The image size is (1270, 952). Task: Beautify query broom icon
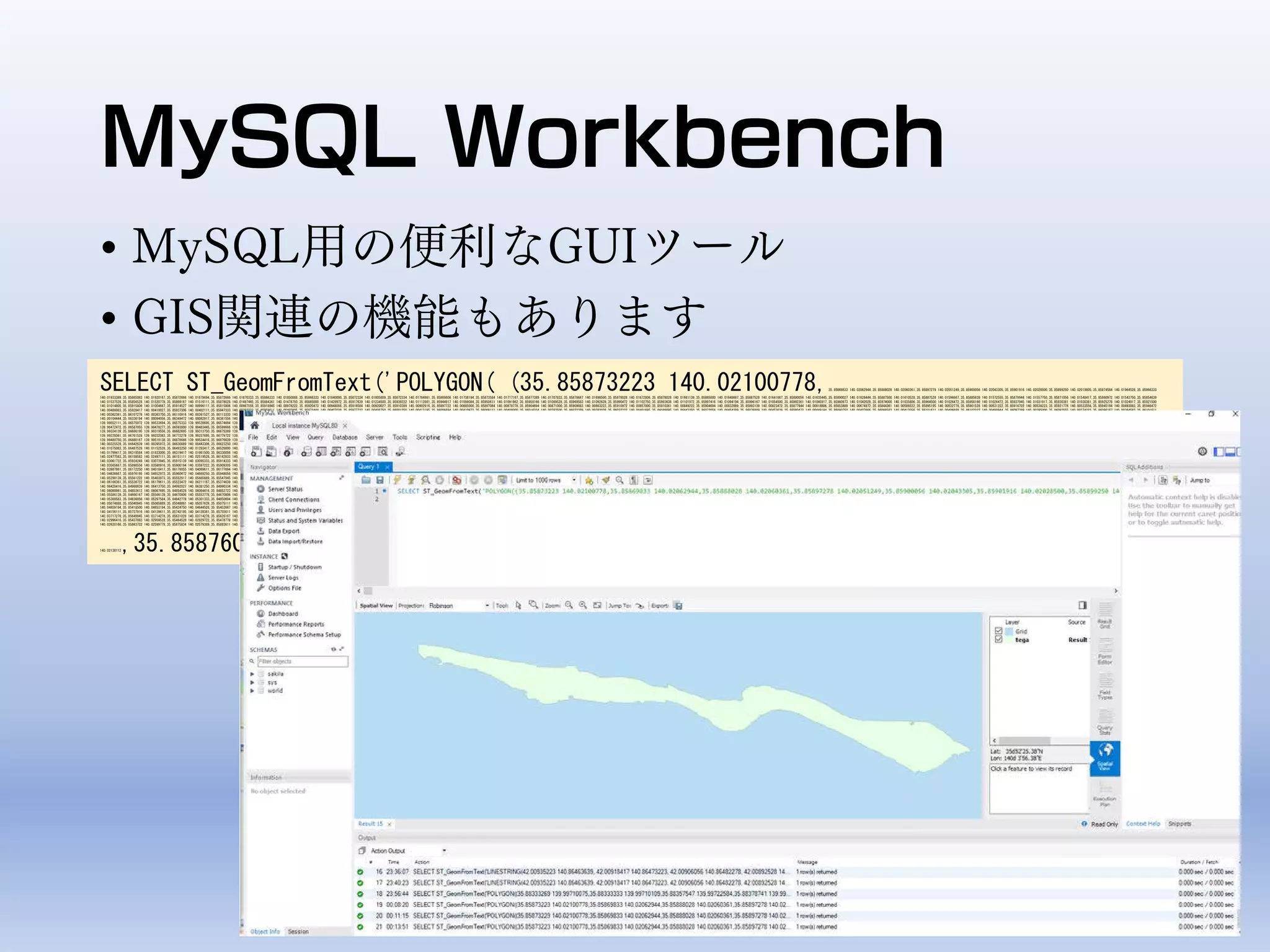coord(606,480)
